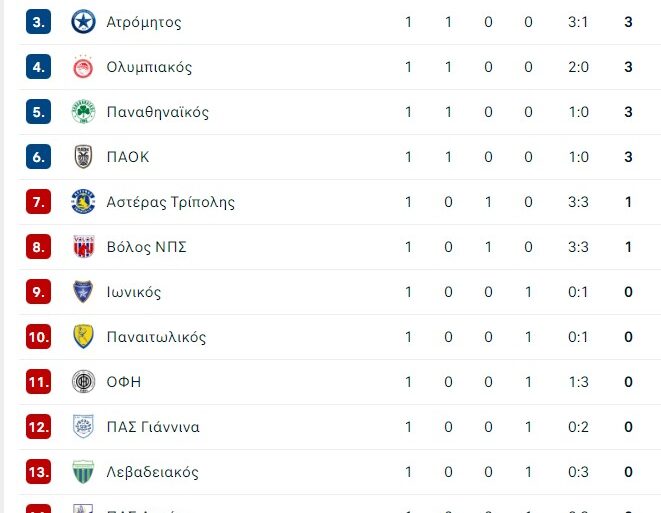Select the Παναθηναϊκός team name

click(x=157, y=112)
